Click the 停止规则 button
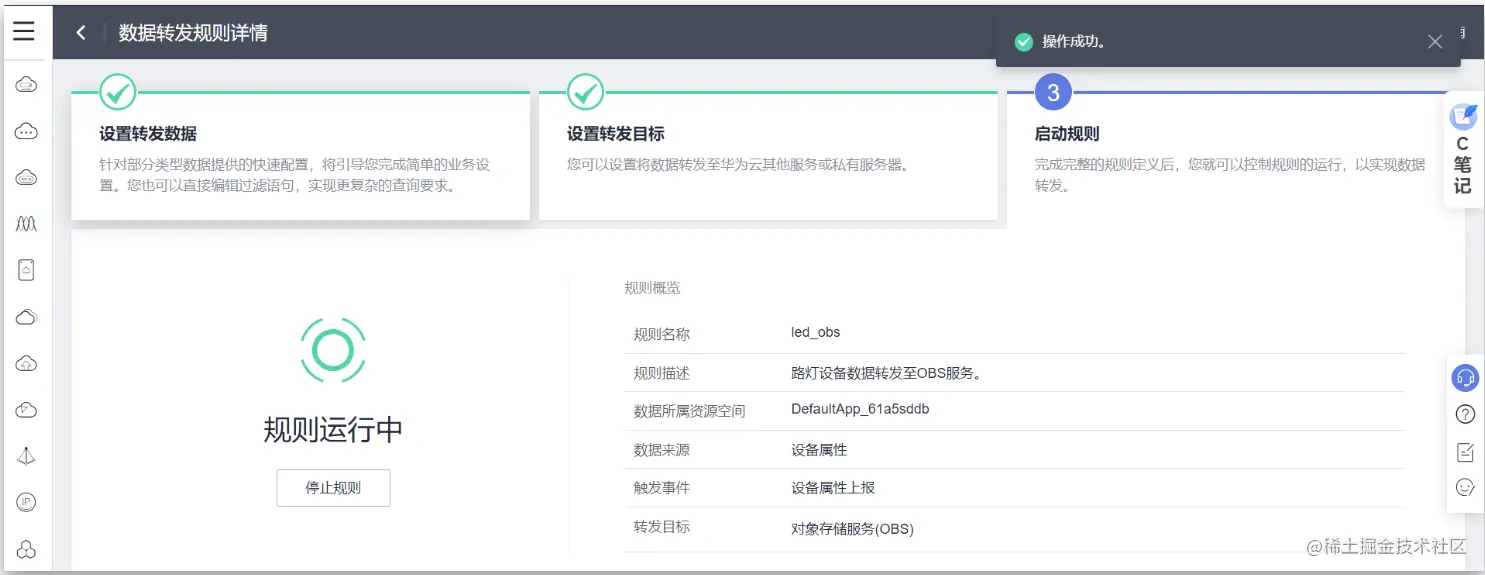 [333, 488]
